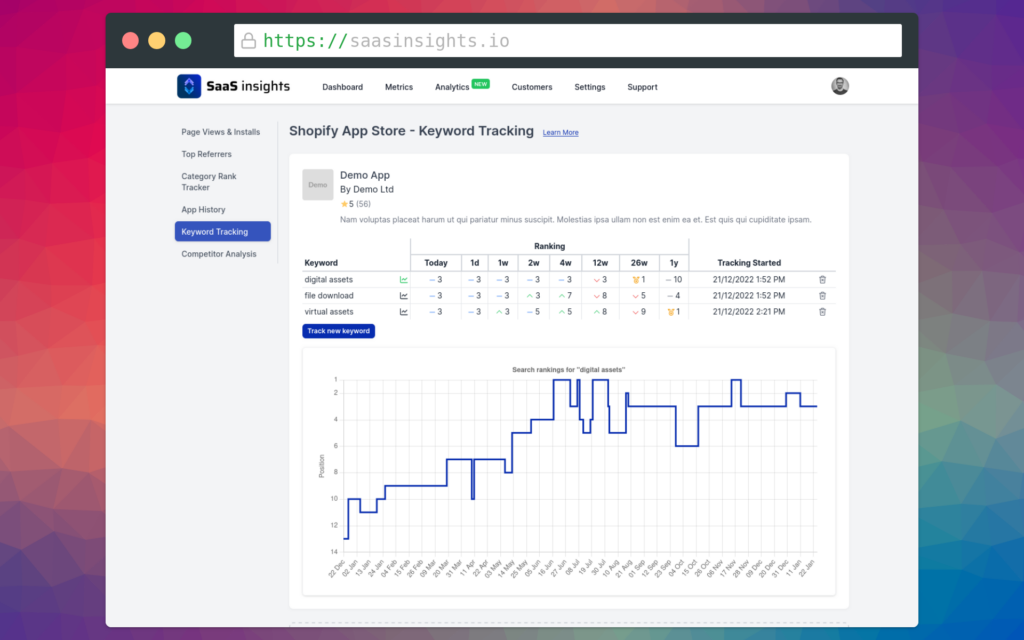
Task: Click the SaaS insights logo icon
Action: click(189, 86)
